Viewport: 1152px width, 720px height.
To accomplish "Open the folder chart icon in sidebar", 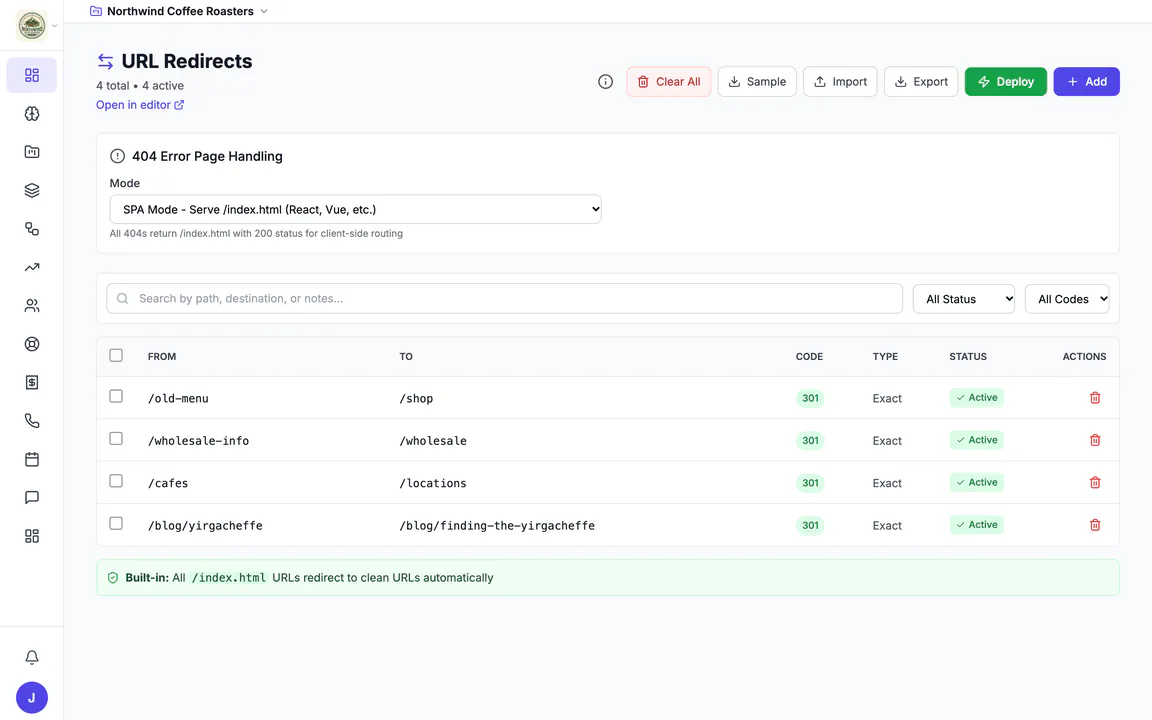I will coord(32,152).
